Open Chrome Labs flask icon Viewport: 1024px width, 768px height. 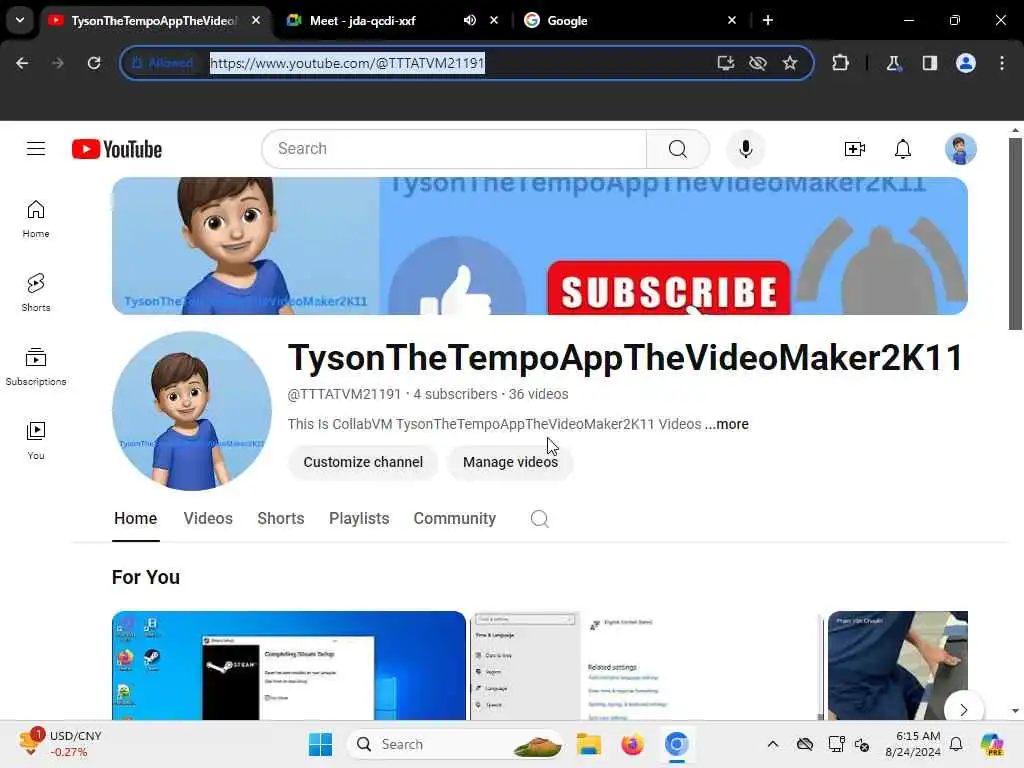[893, 63]
